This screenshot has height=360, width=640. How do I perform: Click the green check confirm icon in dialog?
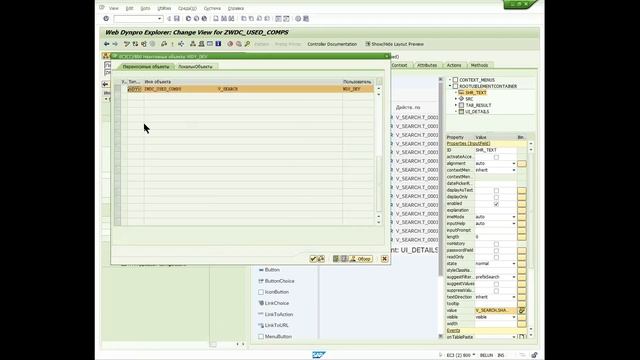pyautogui.click(x=313, y=259)
